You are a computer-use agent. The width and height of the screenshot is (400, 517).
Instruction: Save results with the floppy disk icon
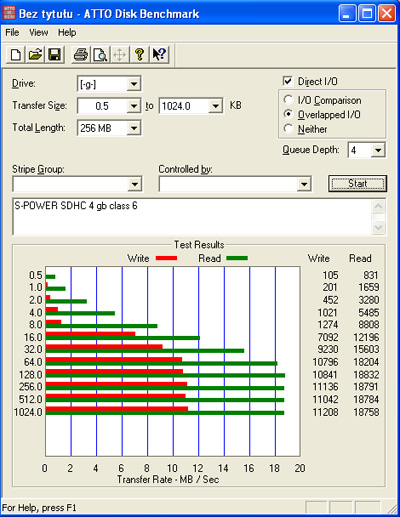[x=55, y=55]
